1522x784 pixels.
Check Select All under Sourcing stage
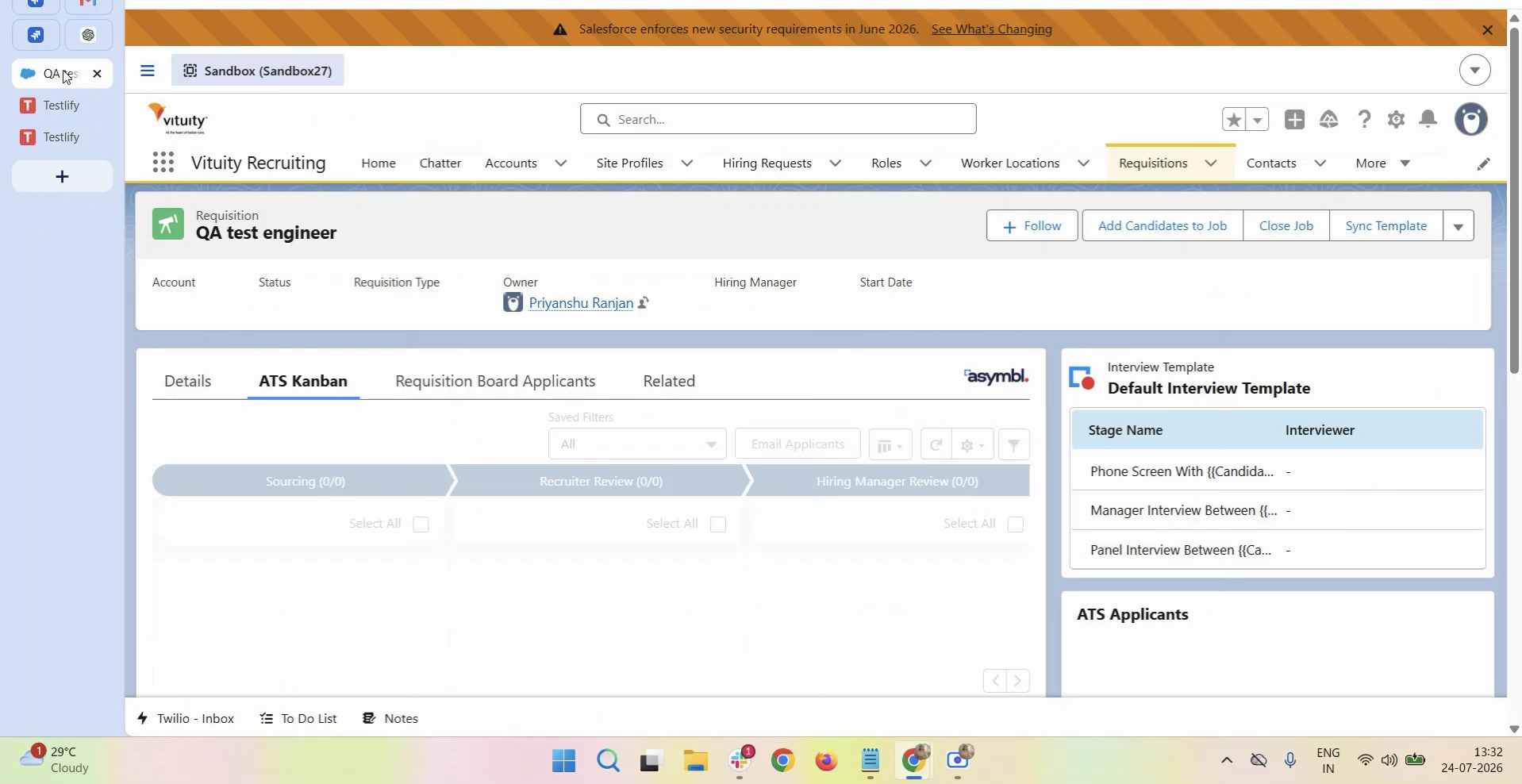[421, 525]
